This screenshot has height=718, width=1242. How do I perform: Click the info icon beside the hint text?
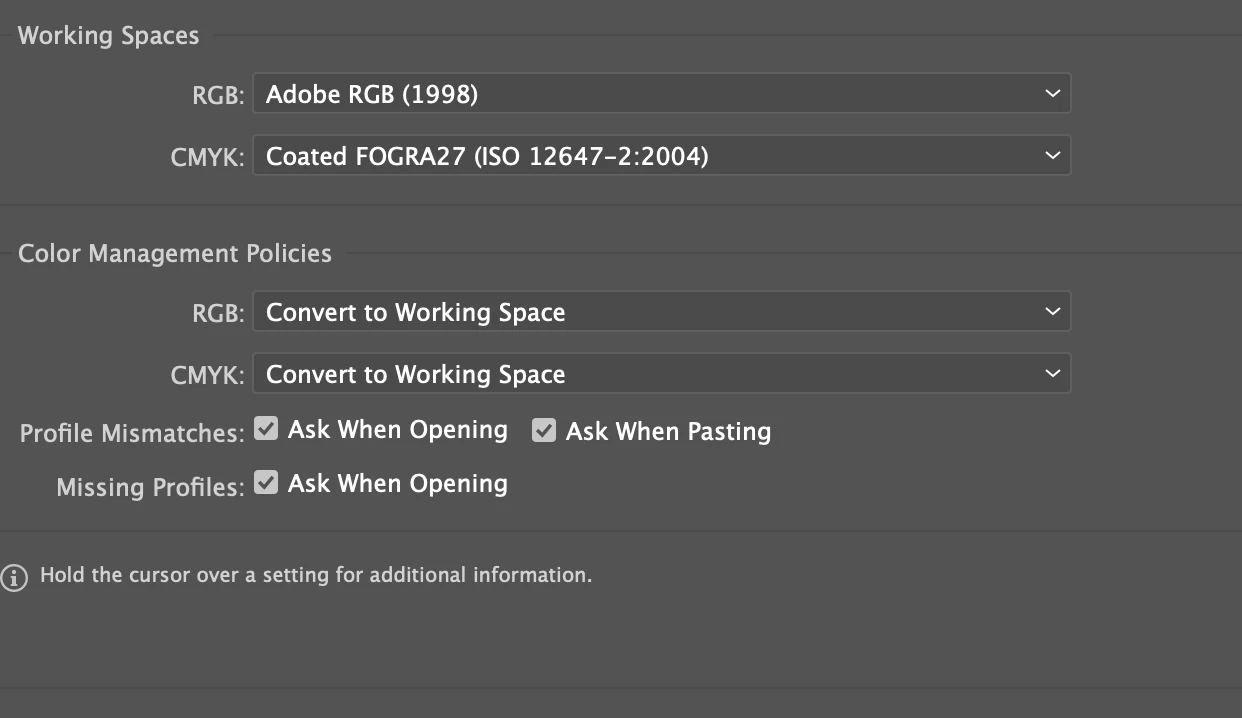point(14,578)
